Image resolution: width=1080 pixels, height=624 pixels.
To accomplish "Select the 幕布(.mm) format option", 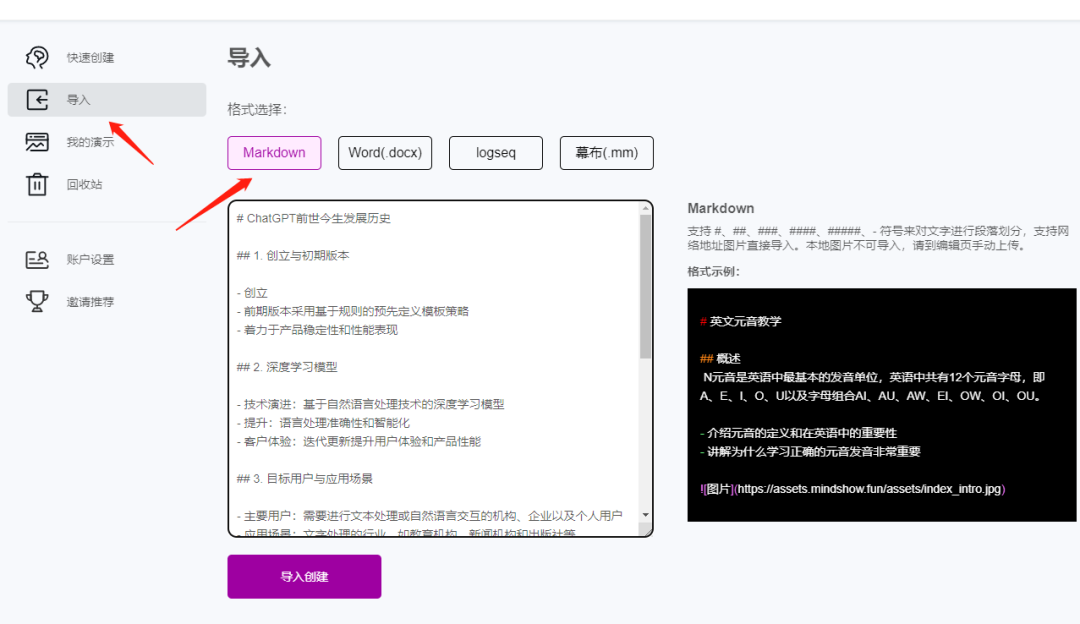I will [x=606, y=152].
